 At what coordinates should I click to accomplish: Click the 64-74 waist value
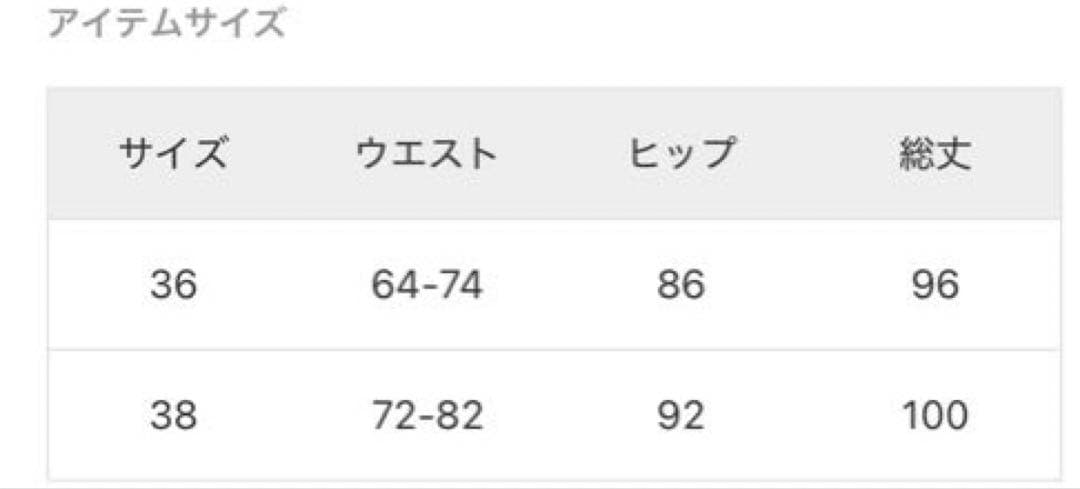[x=427, y=286]
